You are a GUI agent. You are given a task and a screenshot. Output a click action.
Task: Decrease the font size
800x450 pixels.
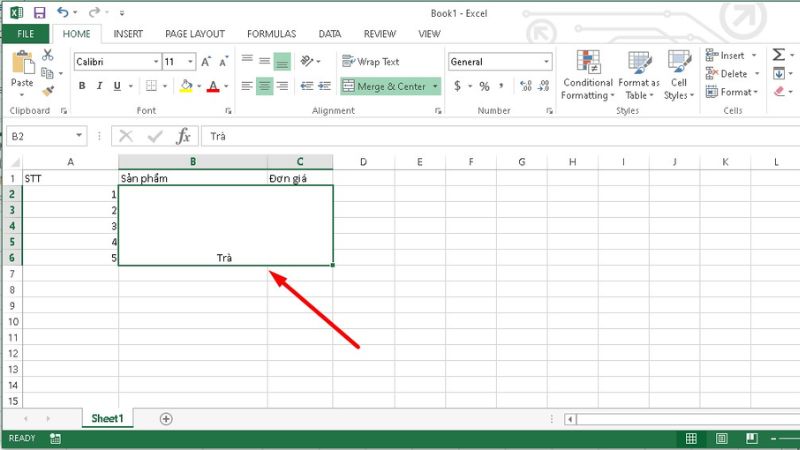pyautogui.click(x=223, y=62)
